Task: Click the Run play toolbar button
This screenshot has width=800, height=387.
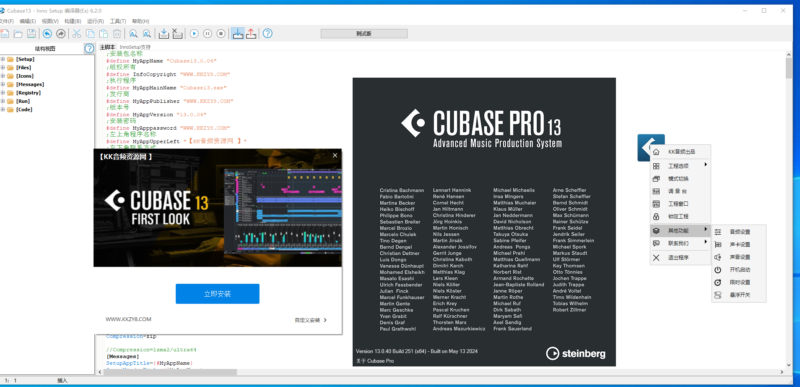Action: 194,34
